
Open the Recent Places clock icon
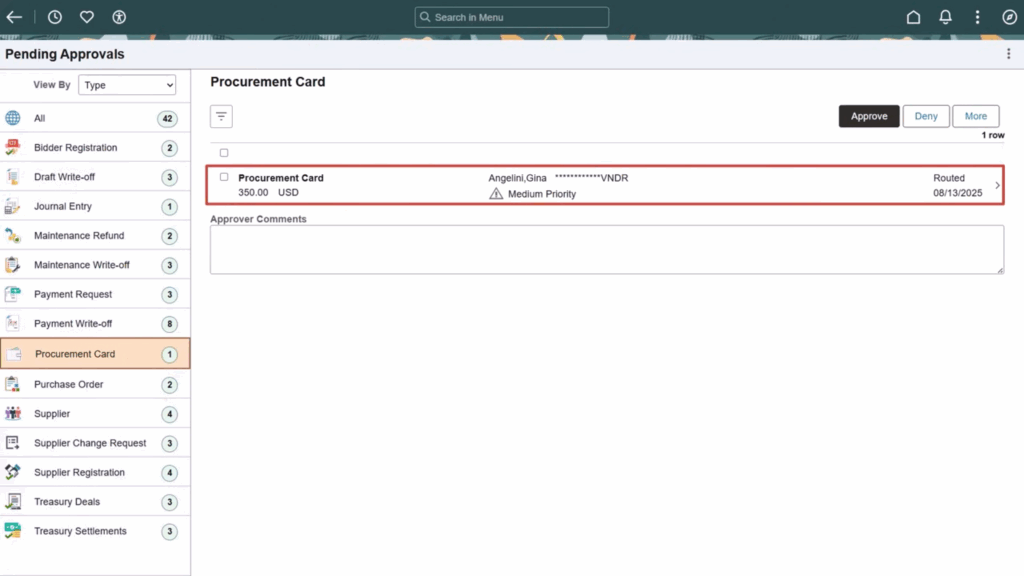(55, 16)
